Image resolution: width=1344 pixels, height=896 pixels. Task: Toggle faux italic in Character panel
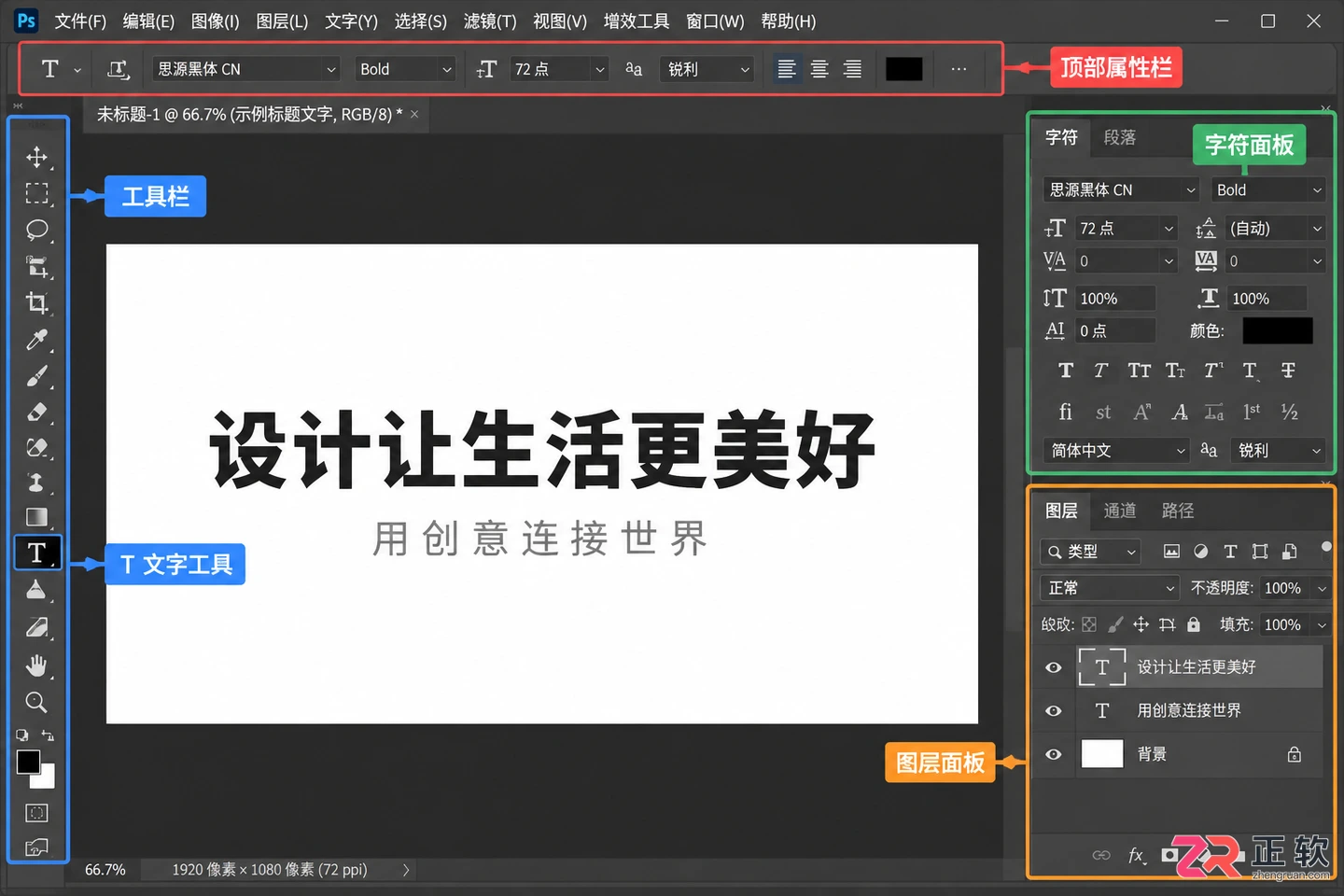1101,371
